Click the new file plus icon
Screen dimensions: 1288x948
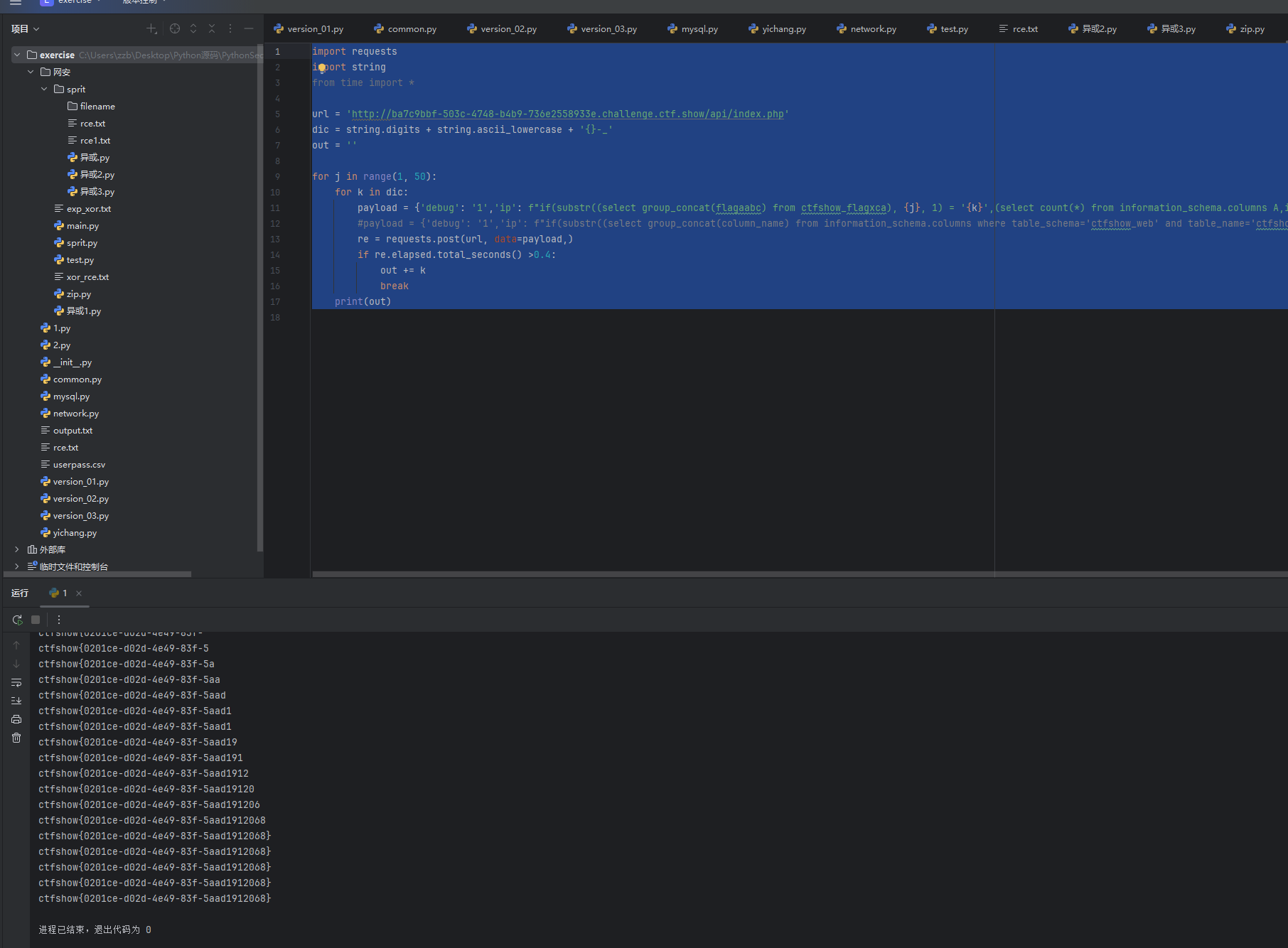151,29
